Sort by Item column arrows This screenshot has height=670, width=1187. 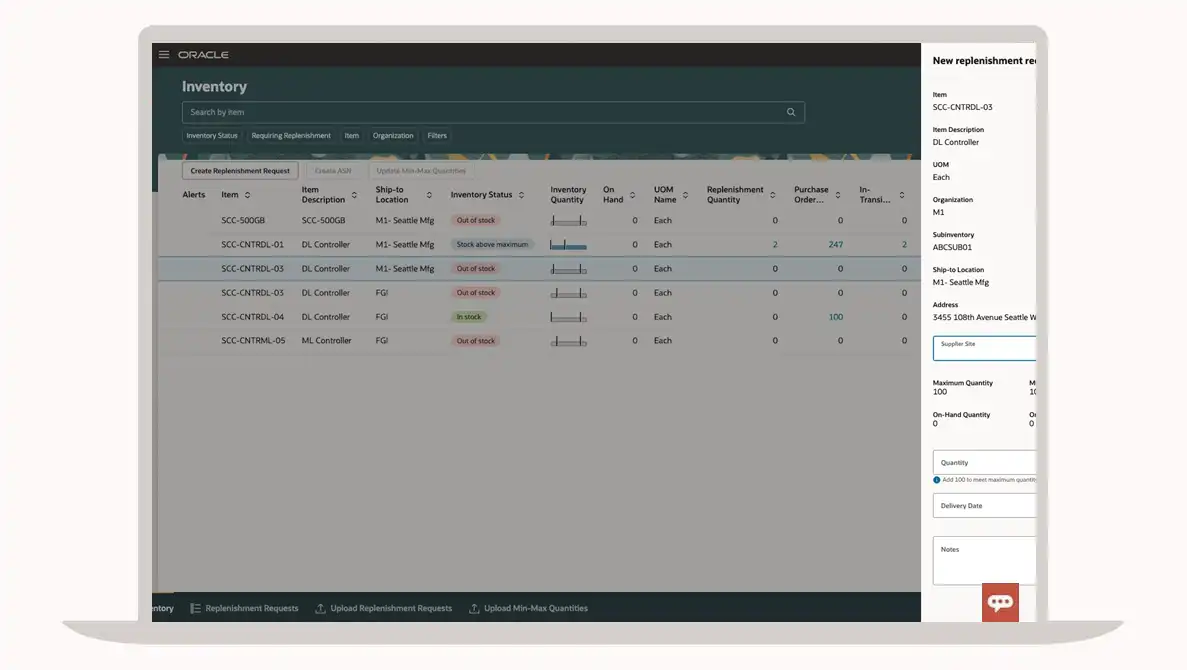[x=248, y=195]
